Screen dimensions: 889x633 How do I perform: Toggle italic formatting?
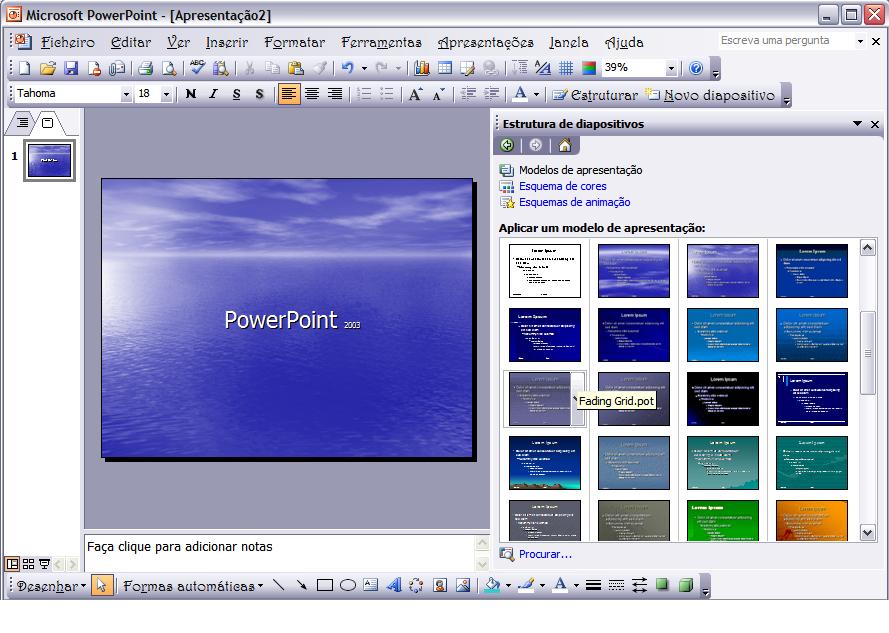pyautogui.click(x=214, y=94)
